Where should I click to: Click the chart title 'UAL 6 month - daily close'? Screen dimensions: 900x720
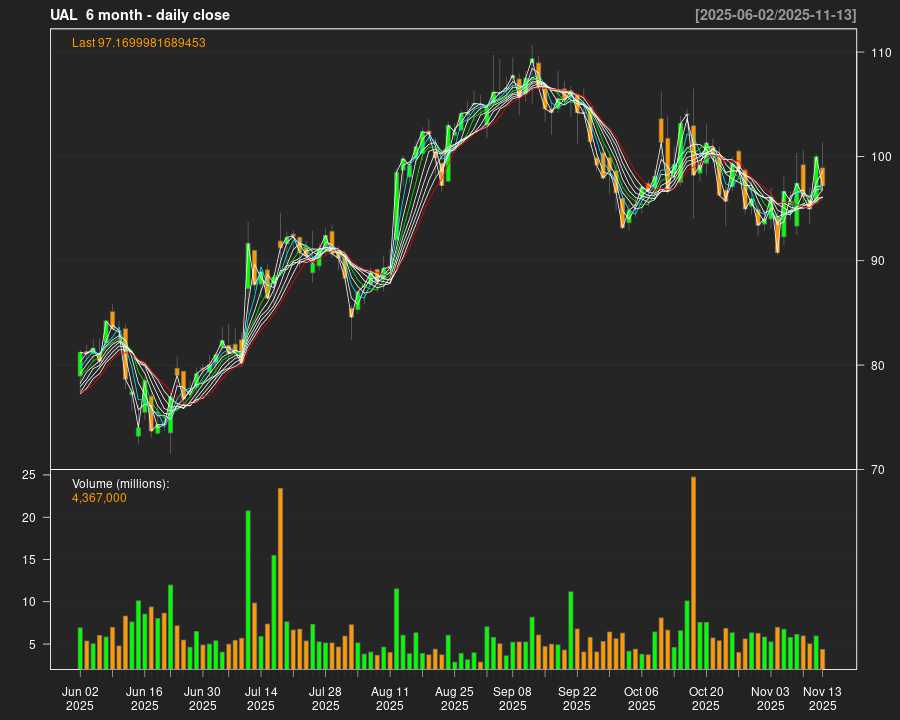[x=140, y=15]
